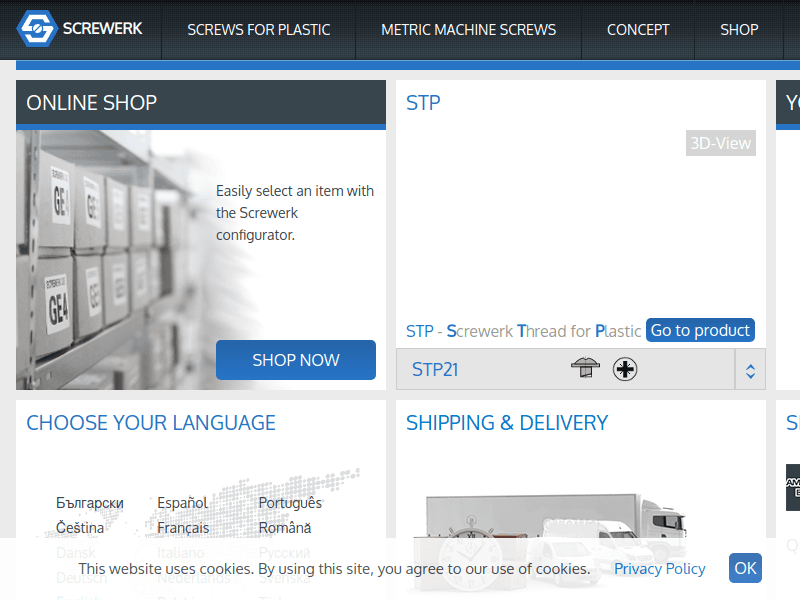This screenshot has height=600, width=800.
Task: Click the Go to product button
Action: (700, 330)
